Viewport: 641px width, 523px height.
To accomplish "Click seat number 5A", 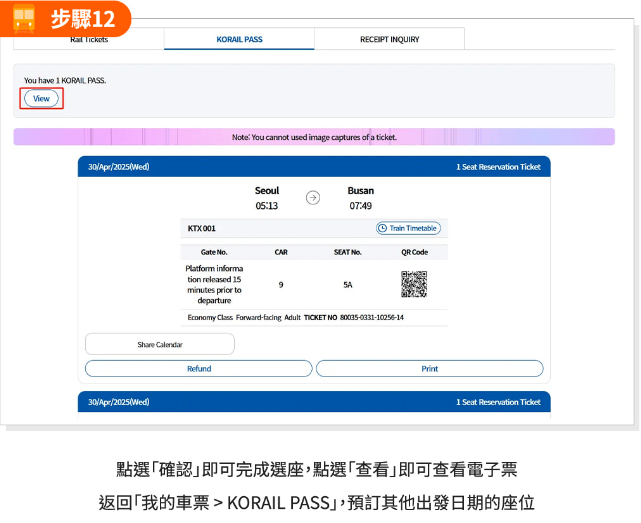I will pos(347,285).
